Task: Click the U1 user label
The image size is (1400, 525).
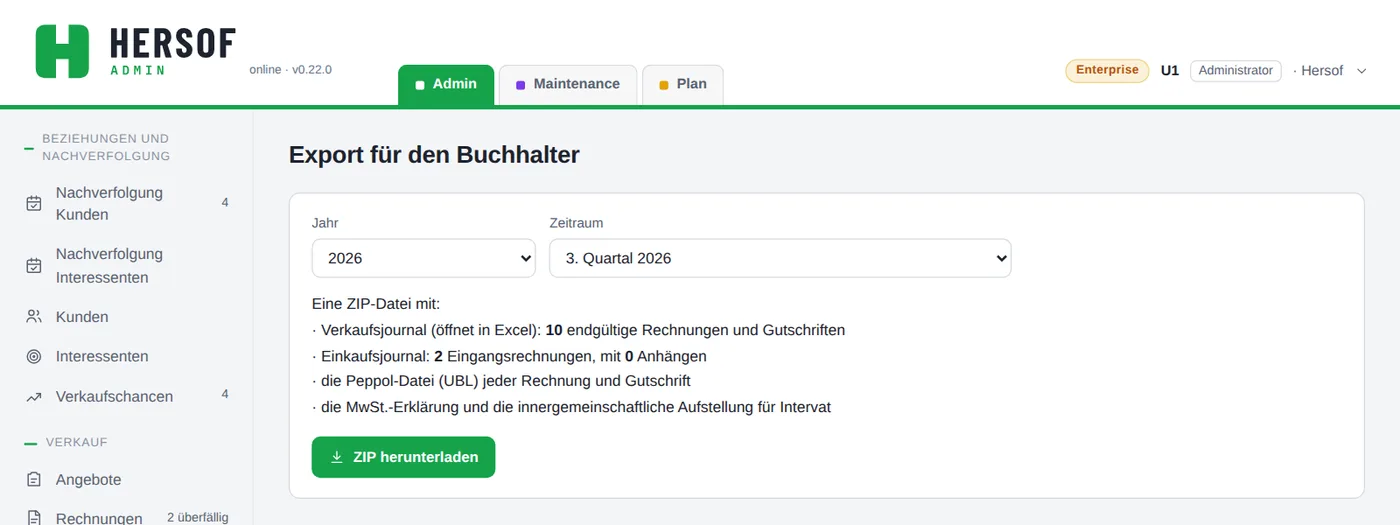Action: click(1170, 71)
